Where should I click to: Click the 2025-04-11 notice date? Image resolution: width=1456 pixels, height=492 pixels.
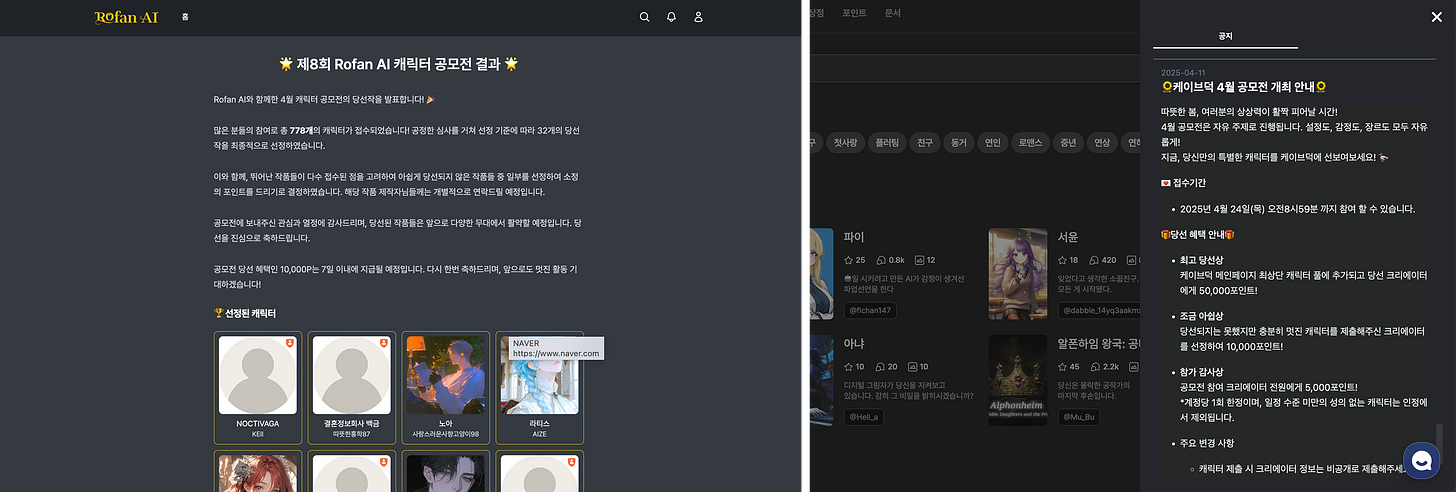1183,73
